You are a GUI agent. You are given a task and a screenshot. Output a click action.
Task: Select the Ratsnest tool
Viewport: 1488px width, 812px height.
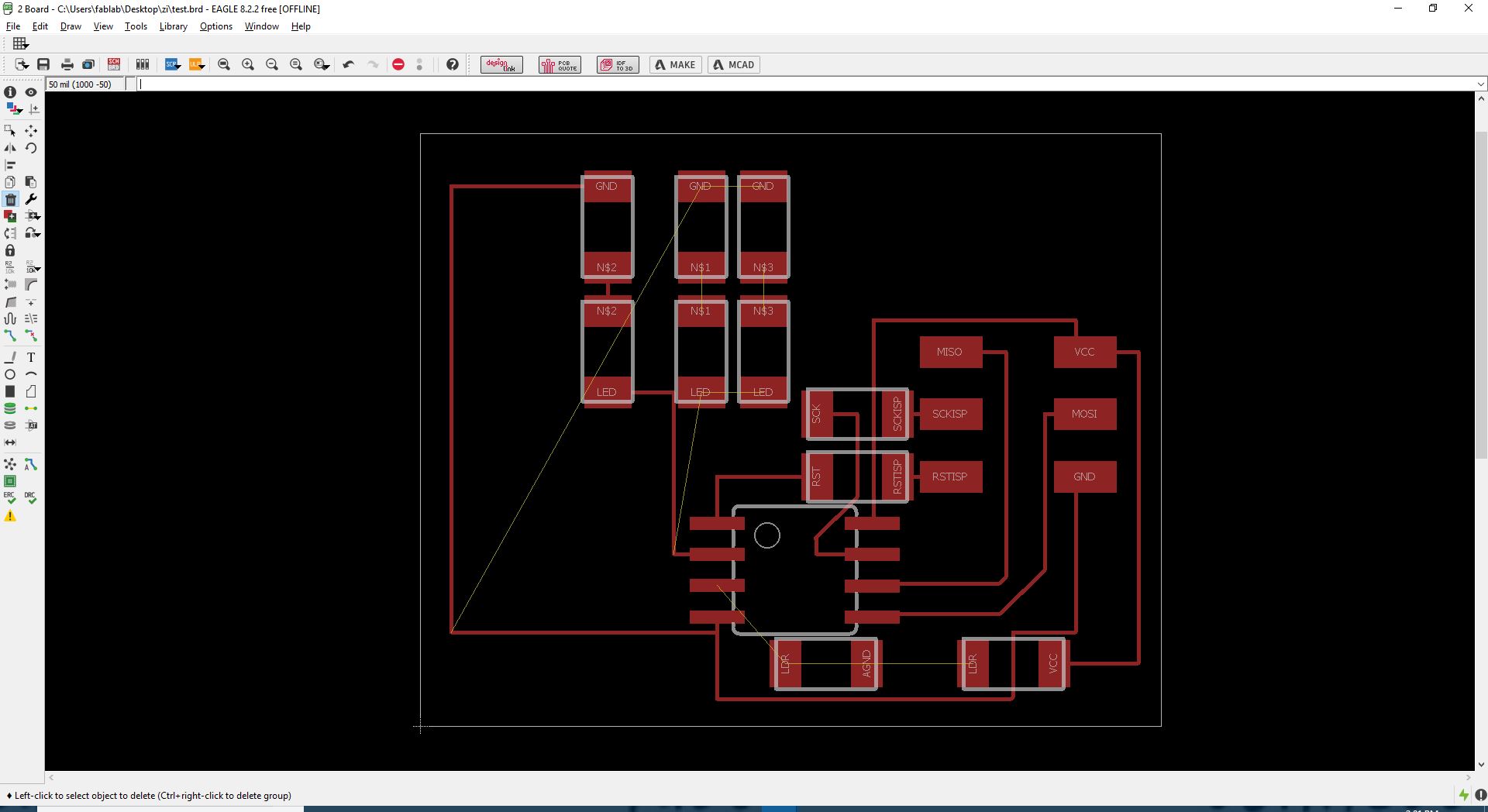(x=10, y=464)
